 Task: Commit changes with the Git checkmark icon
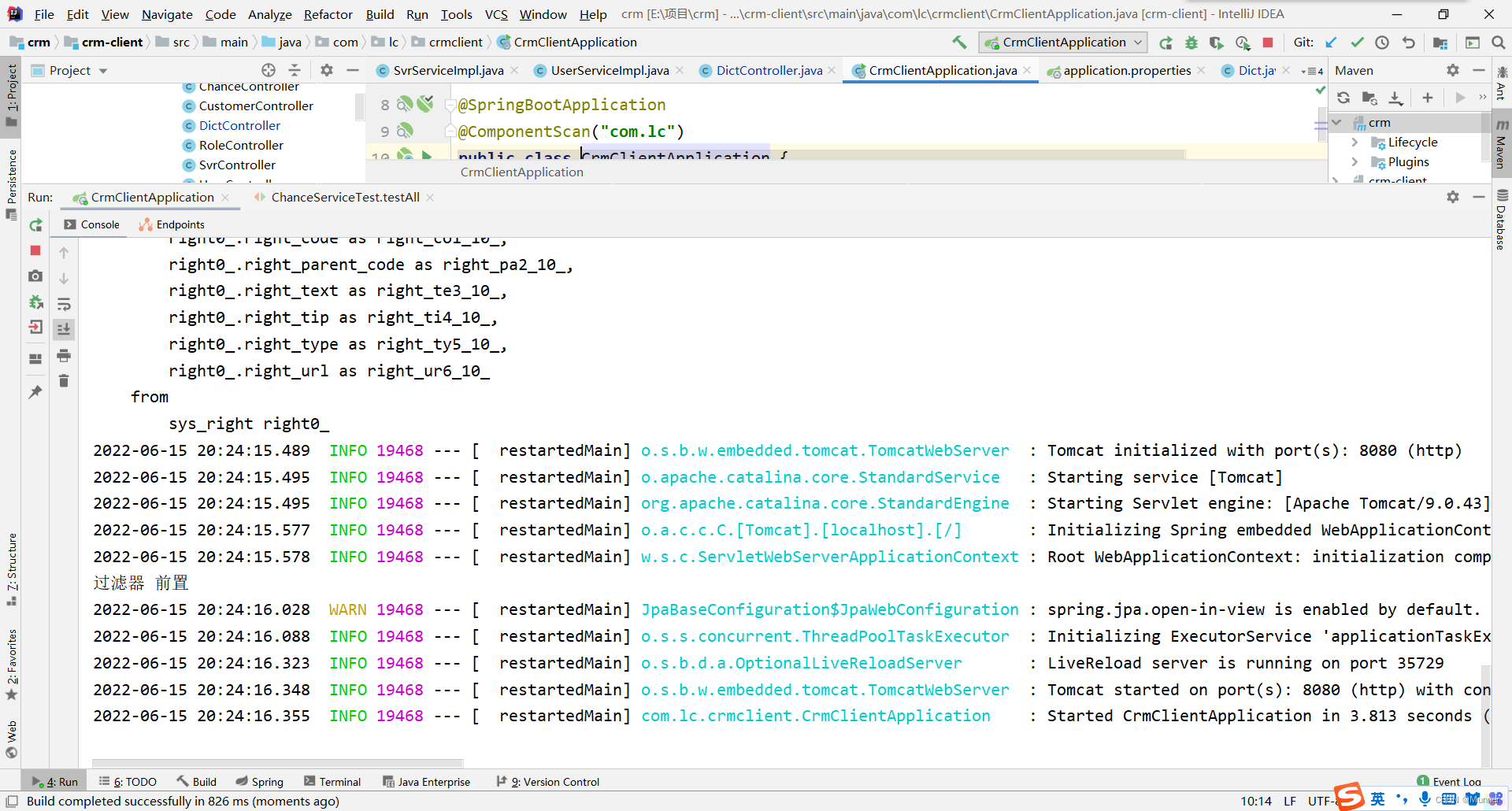(1357, 43)
